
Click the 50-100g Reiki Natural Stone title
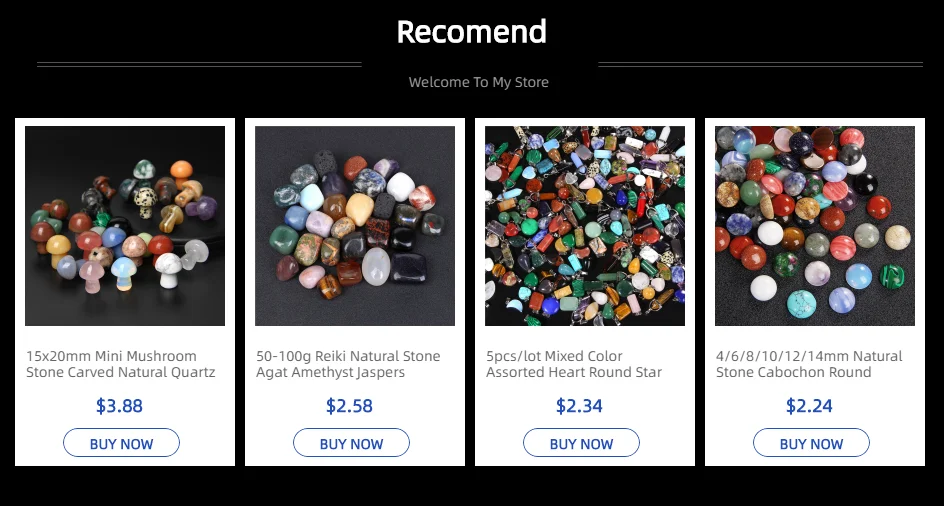[x=348, y=364]
